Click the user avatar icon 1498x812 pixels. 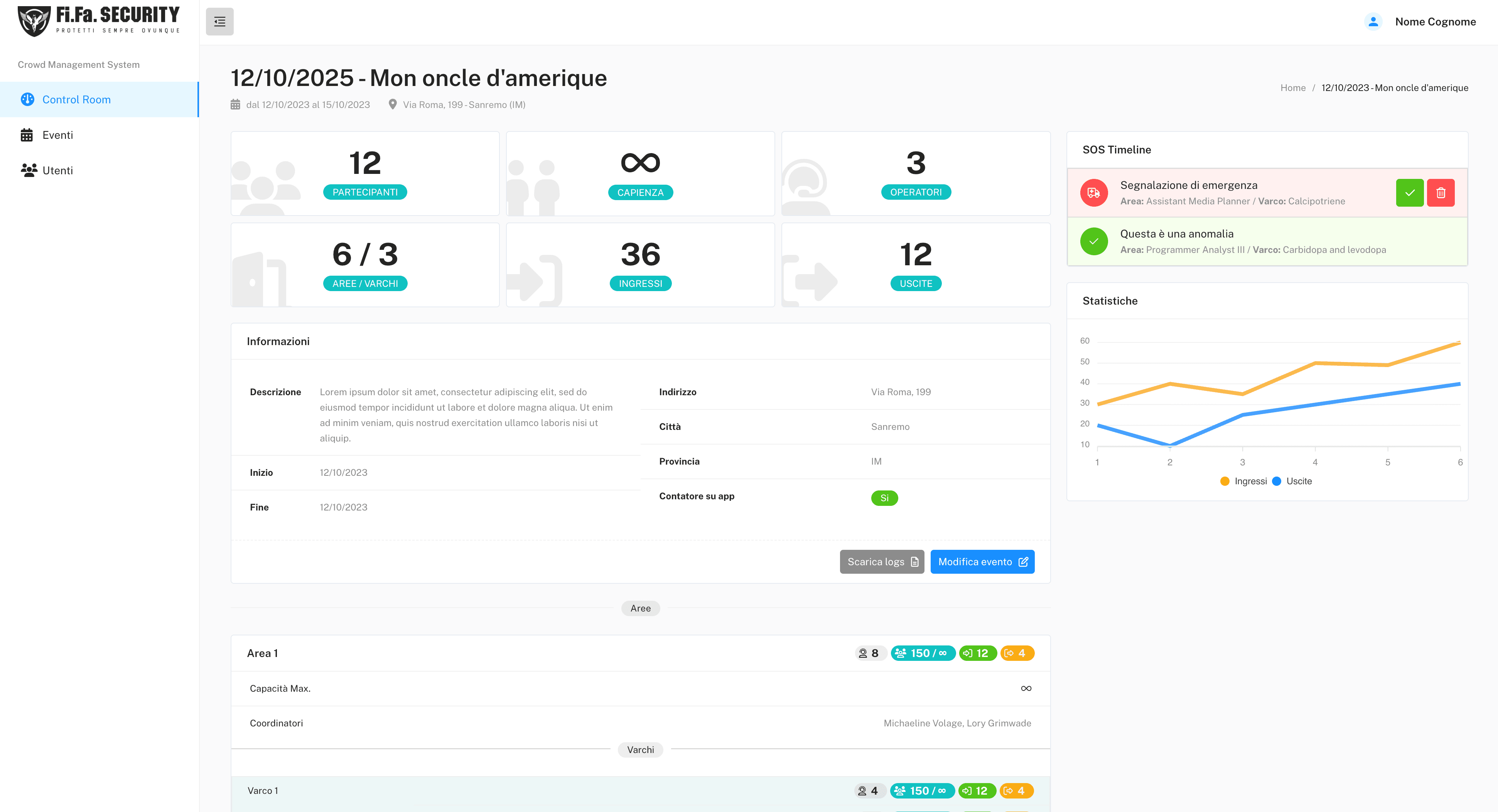[x=1373, y=22]
